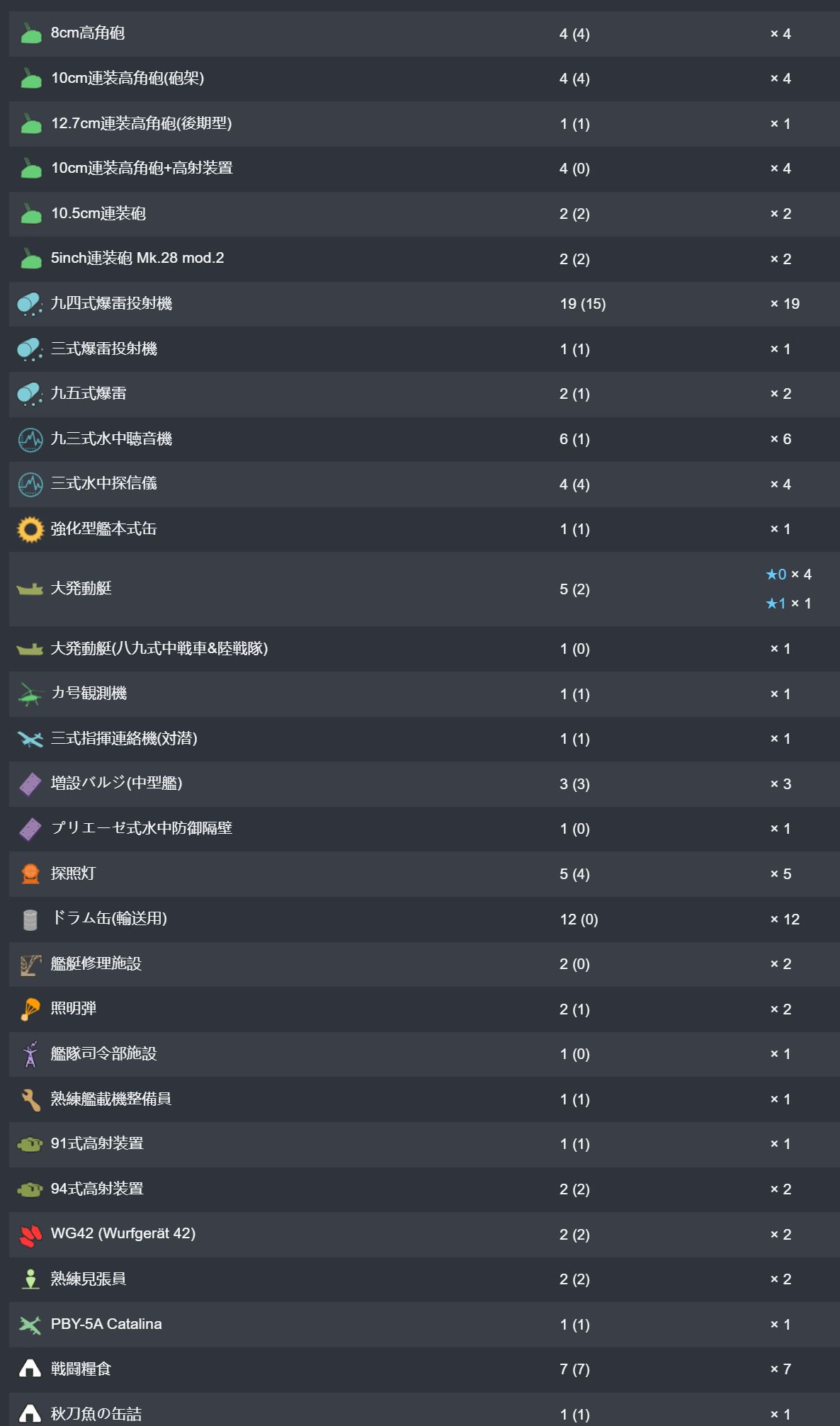Click the 19 (15) count for 九四式爆雷投射機
The height and width of the screenshot is (1426, 840).
pos(583,304)
